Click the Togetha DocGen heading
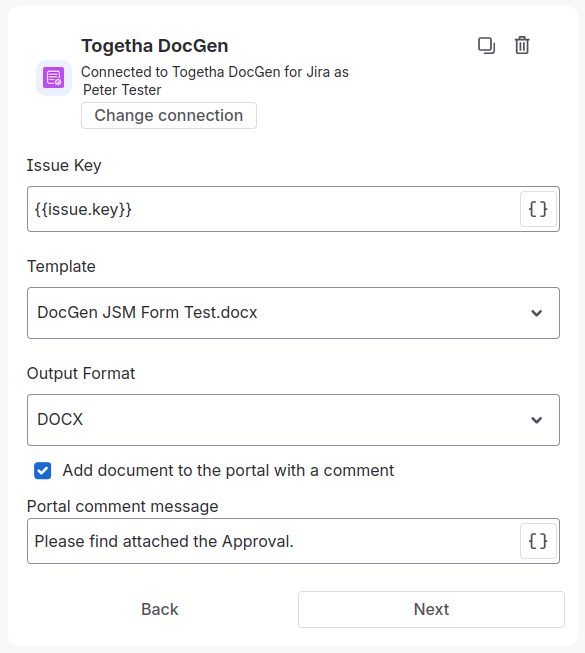Image resolution: width=585 pixels, height=653 pixels. [x=154, y=46]
